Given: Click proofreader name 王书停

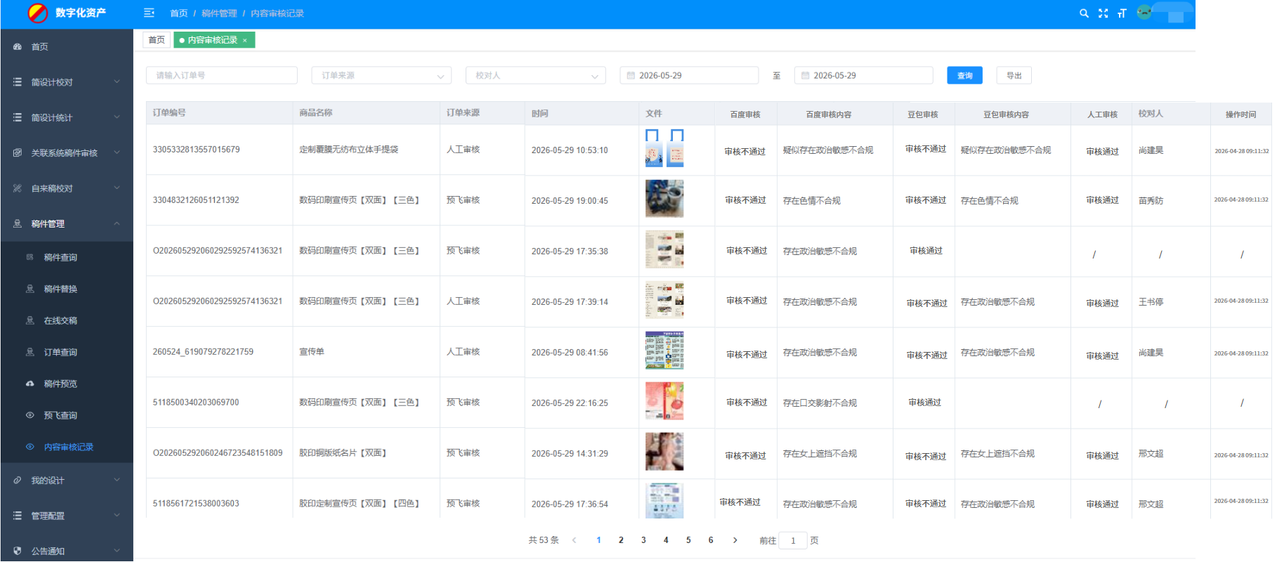Looking at the screenshot, I should [1151, 302].
